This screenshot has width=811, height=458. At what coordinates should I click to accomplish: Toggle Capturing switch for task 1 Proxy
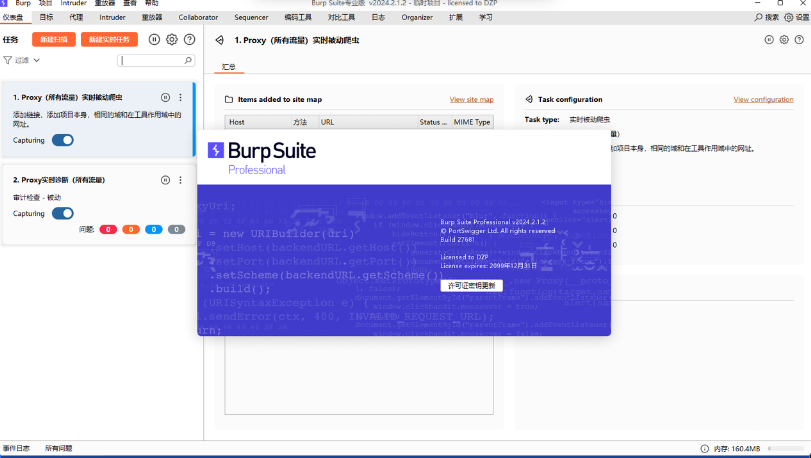62,140
